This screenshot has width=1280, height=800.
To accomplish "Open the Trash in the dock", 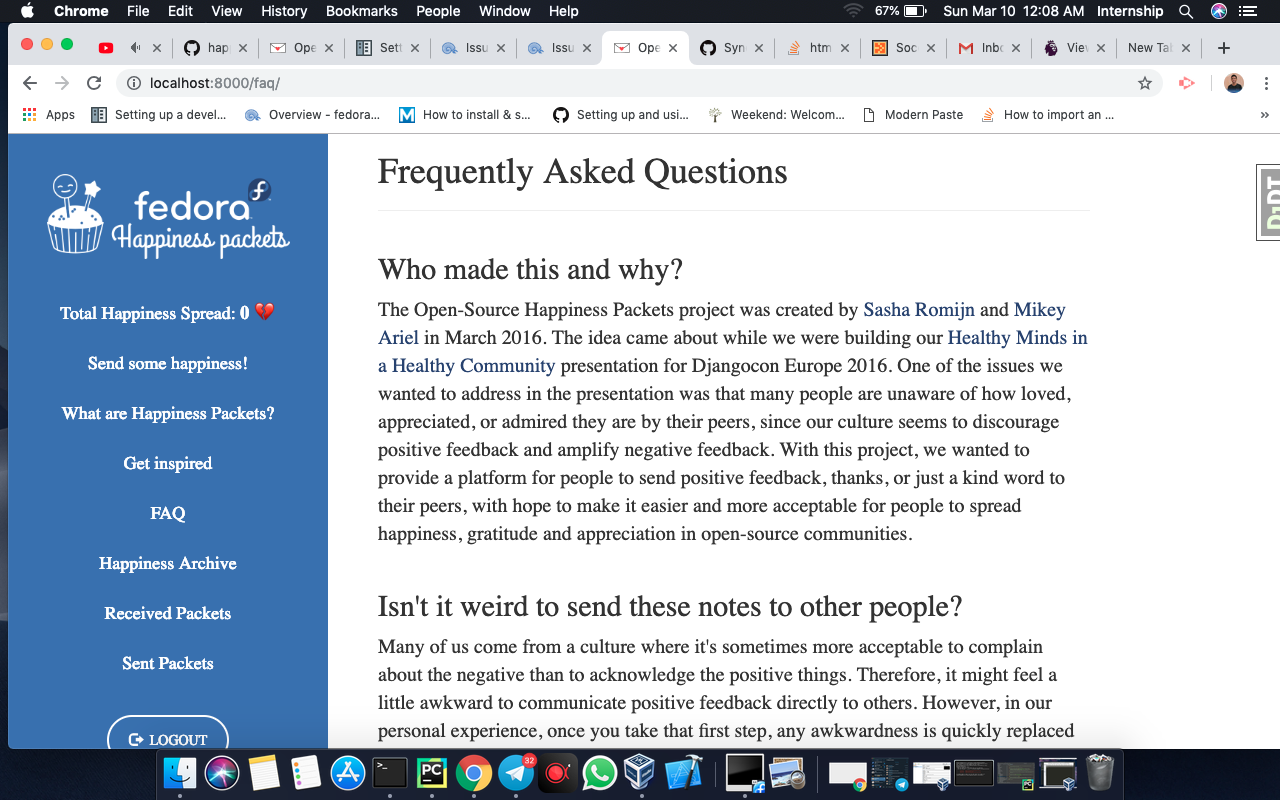I will pos(1100,772).
